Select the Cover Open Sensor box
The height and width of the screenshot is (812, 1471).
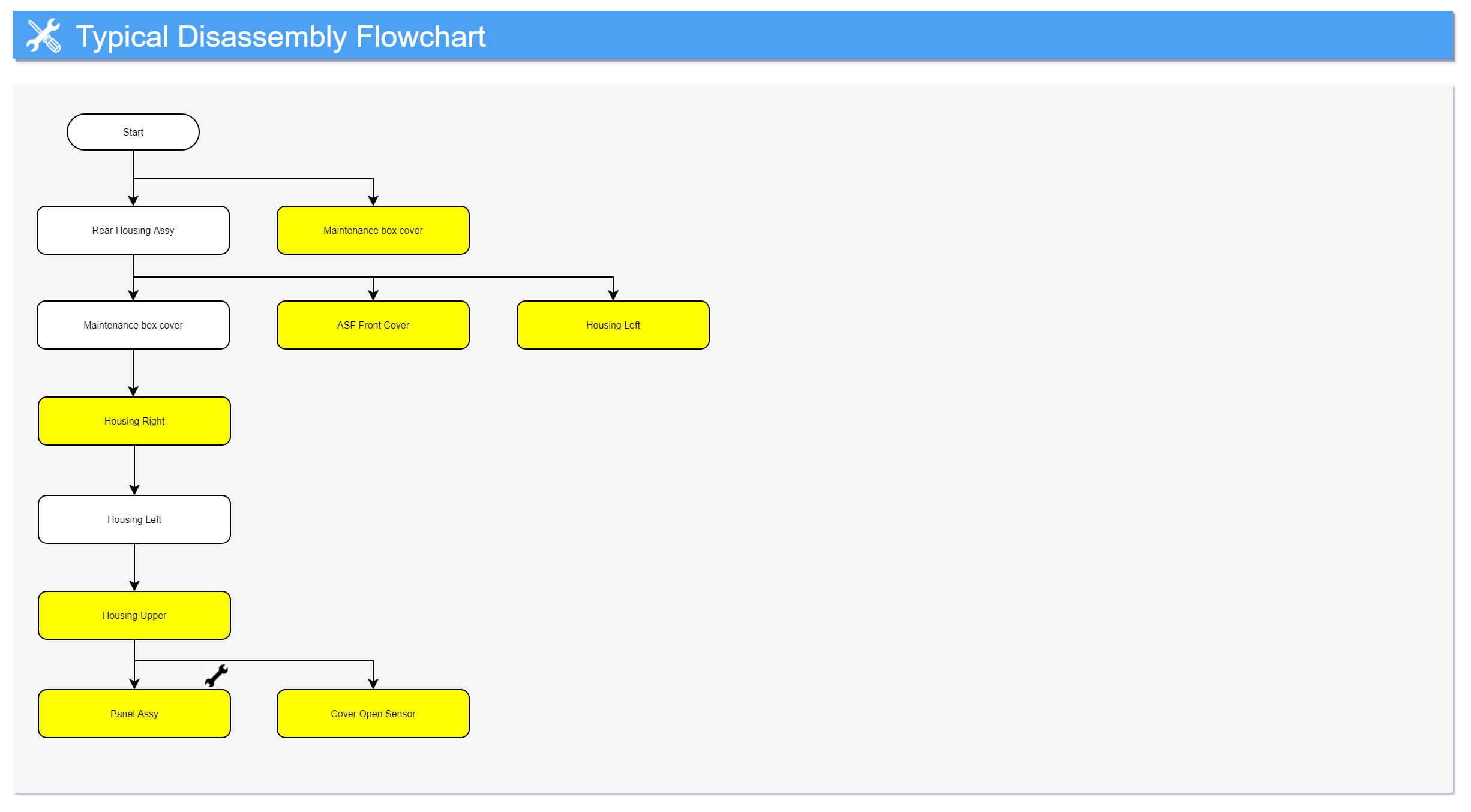pyautogui.click(x=373, y=714)
